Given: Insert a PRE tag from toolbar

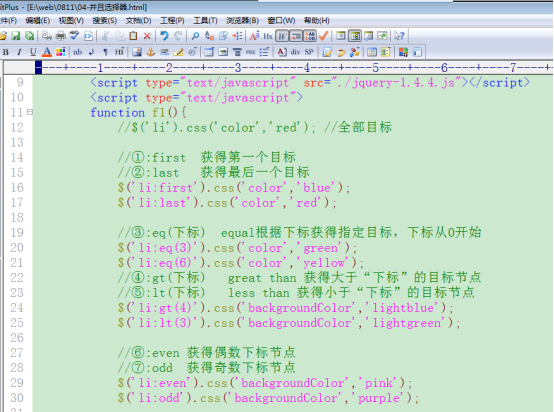Looking at the screenshot, I should coord(251,52).
